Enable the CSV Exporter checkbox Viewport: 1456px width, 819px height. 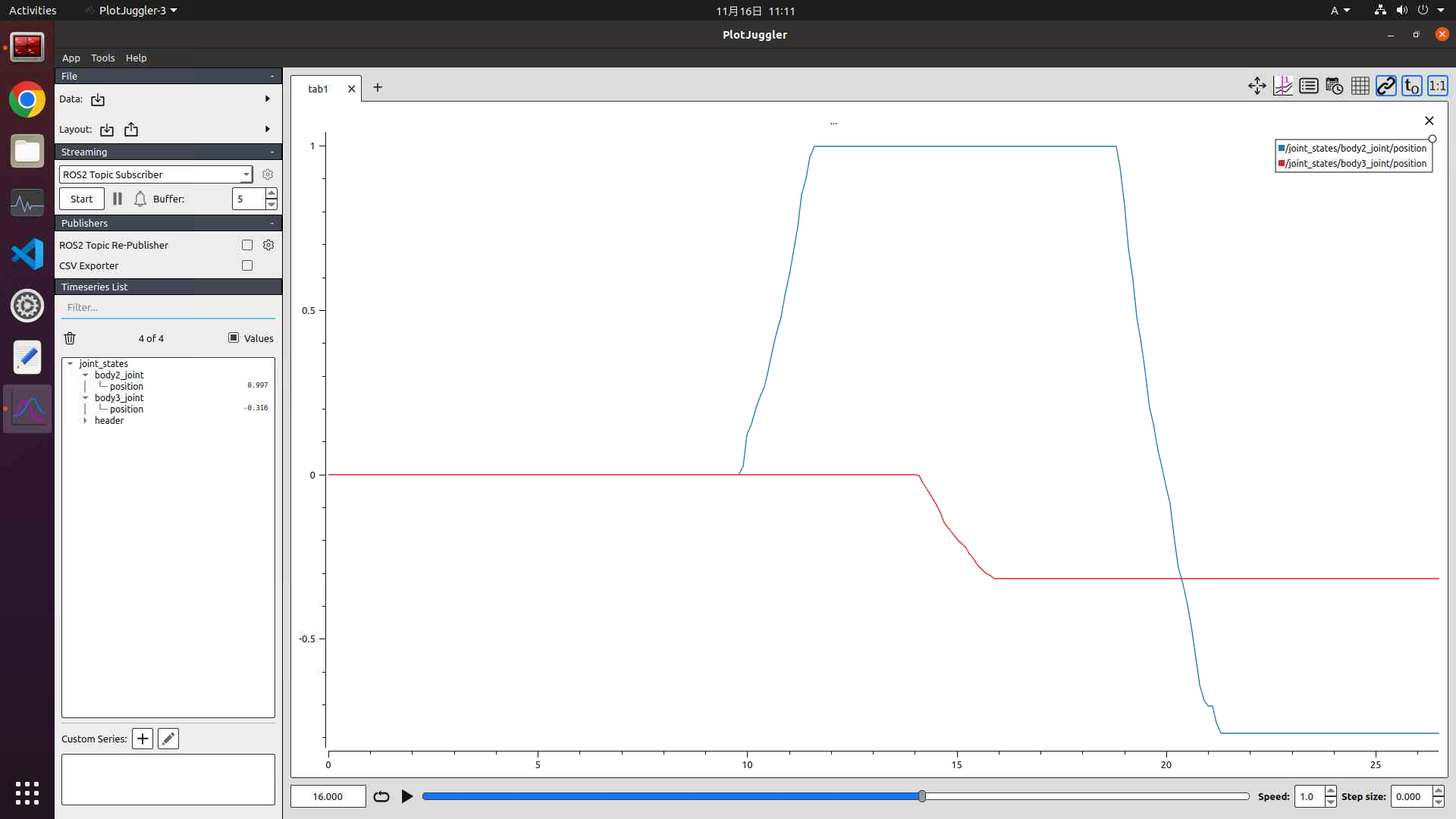[247, 265]
